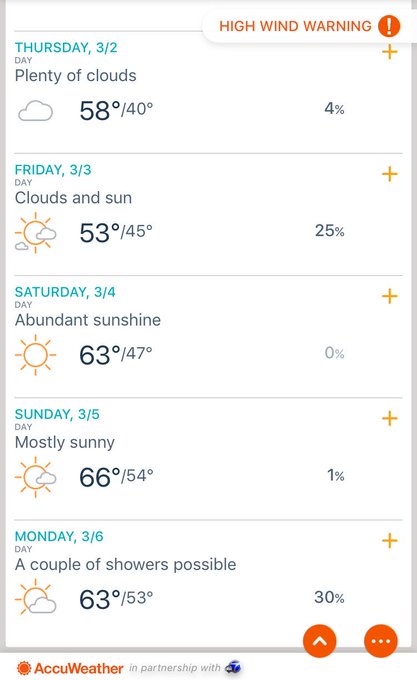Select the Thursday, 3/2 heading

66,47
